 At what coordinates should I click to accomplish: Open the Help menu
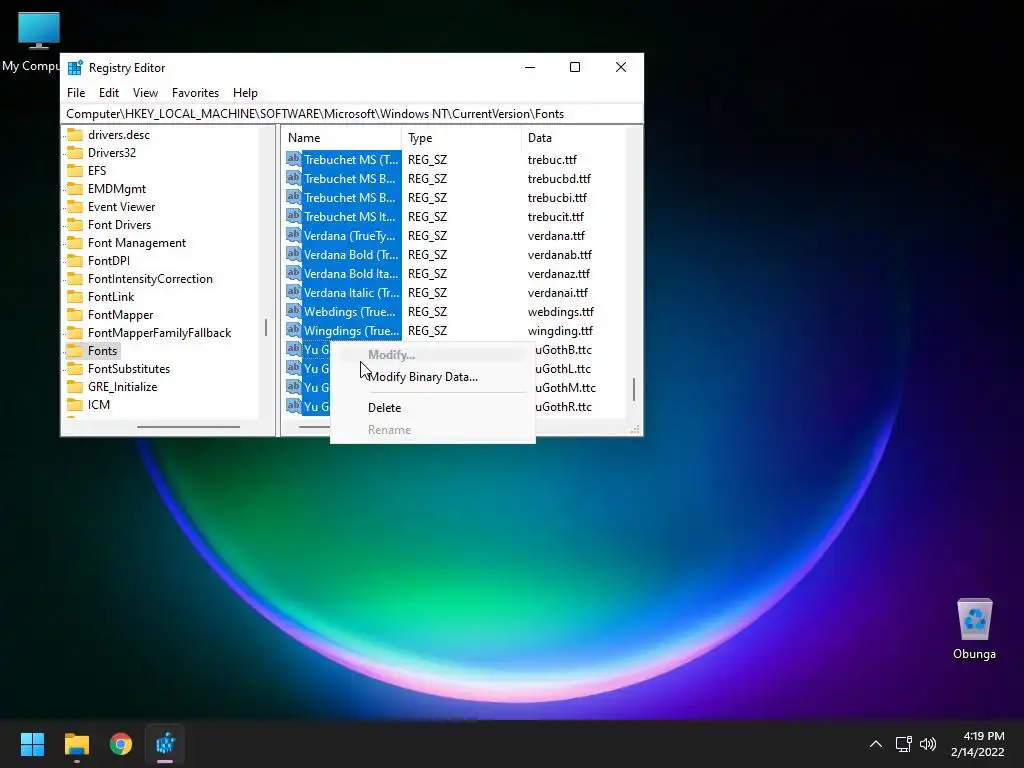[245, 93]
